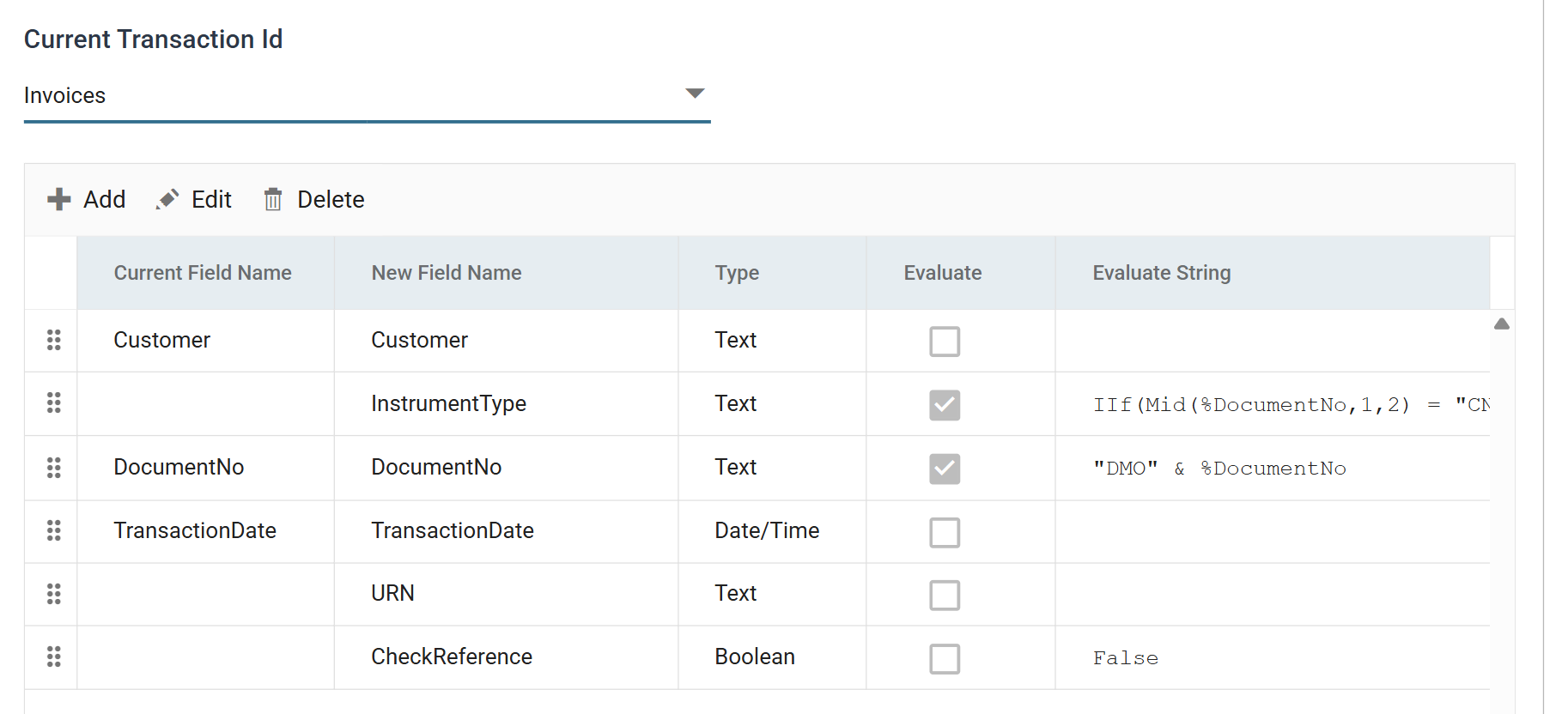Click the Type column header
This screenshot has width=1568, height=714.
coord(772,273)
